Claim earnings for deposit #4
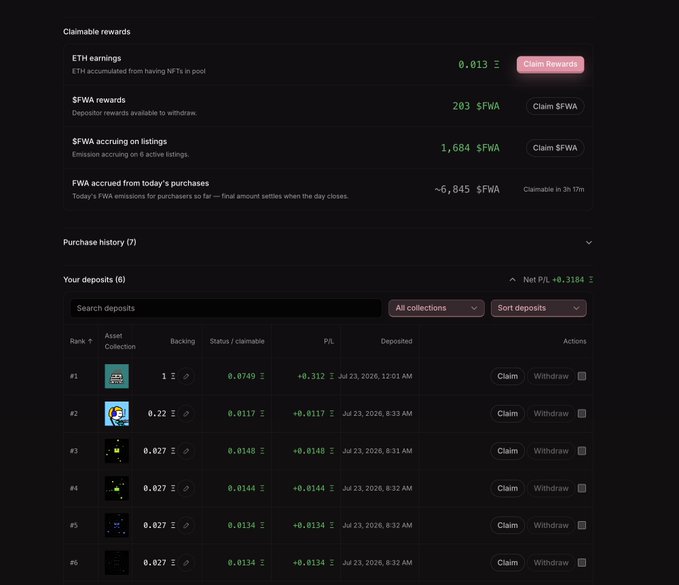Image resolution: width=679 pixels, height=585 pixels. [x=507, y=488]
